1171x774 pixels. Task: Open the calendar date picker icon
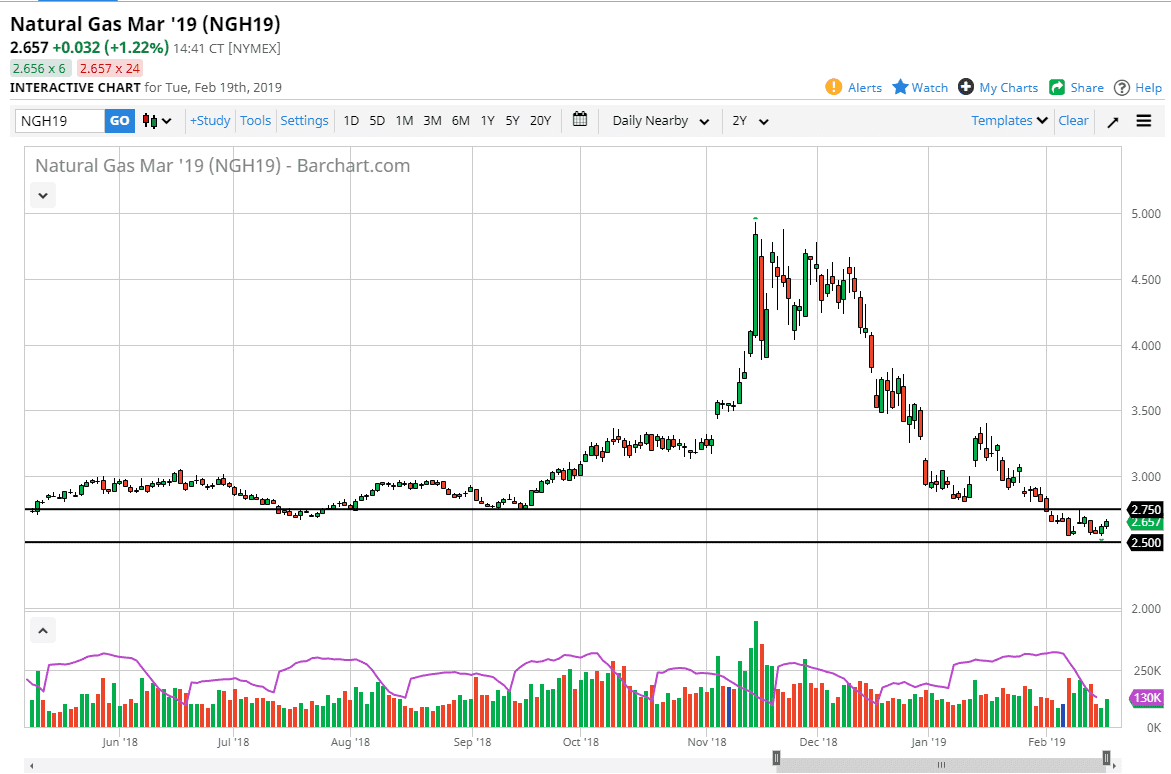pos(579,119)
